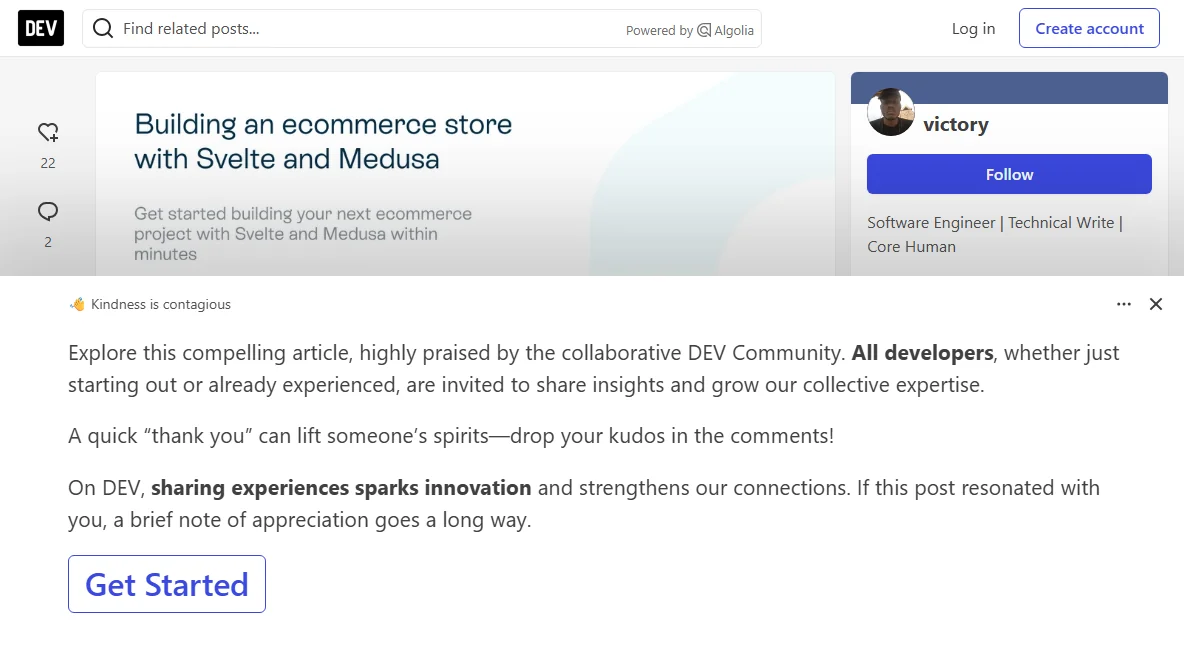
Task: Click the Powered by Algolia link
Action: coord(689,30)
